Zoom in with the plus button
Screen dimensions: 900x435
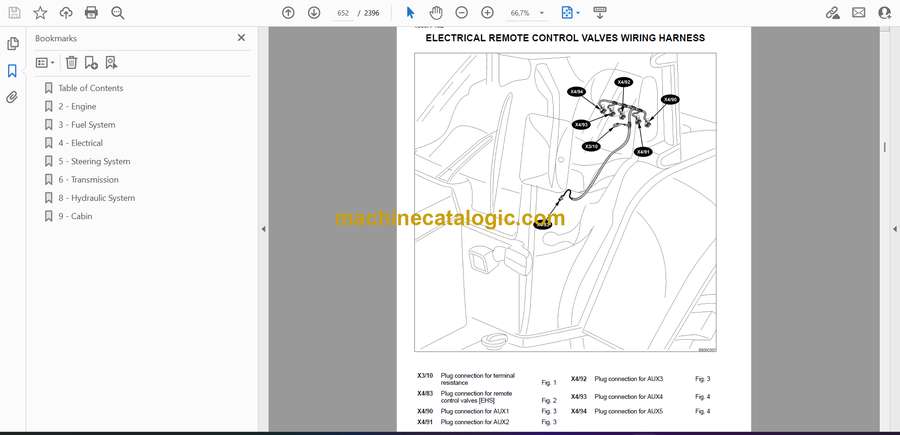[487, 13]
